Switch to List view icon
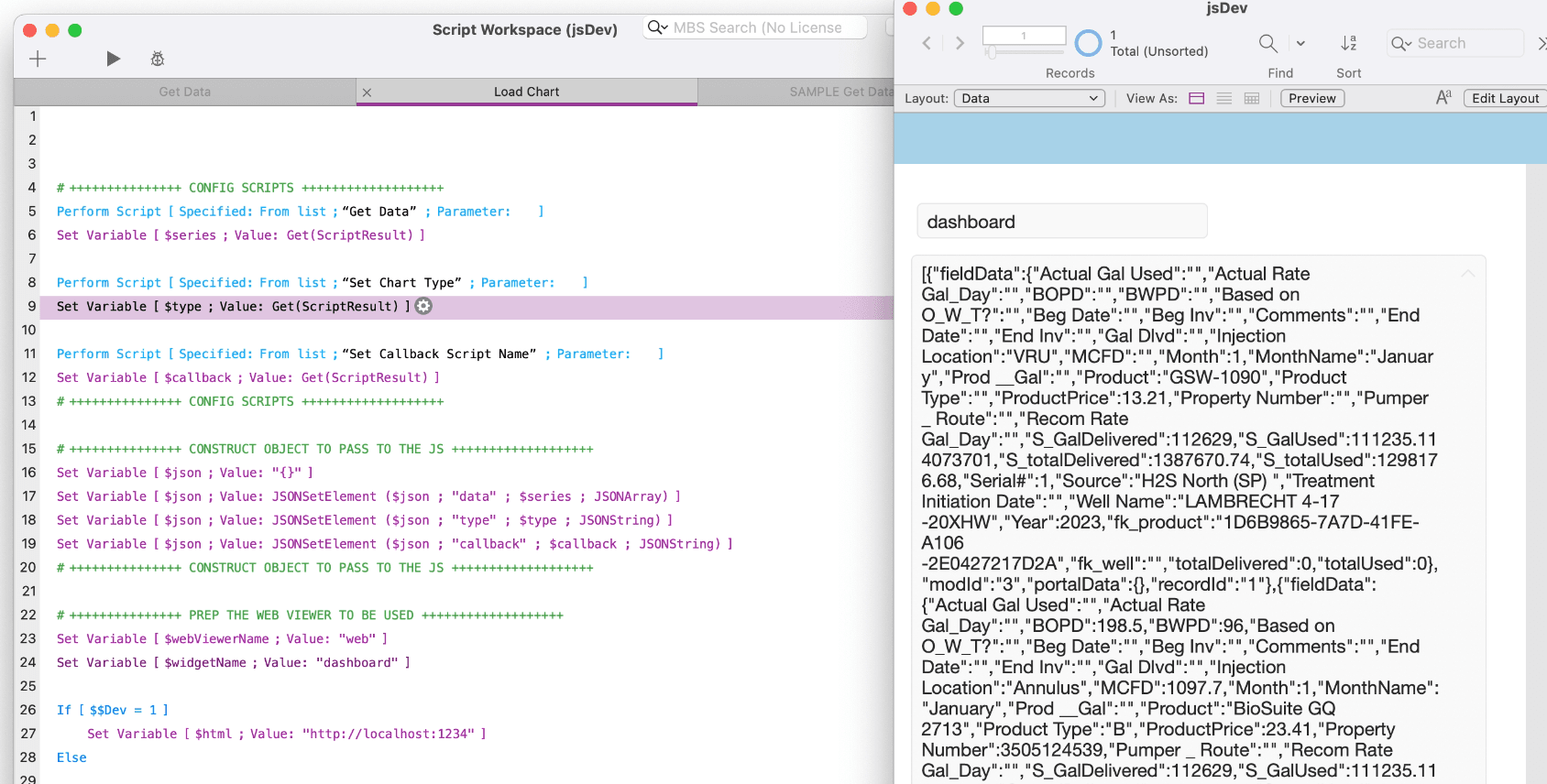 (1224, 98)
